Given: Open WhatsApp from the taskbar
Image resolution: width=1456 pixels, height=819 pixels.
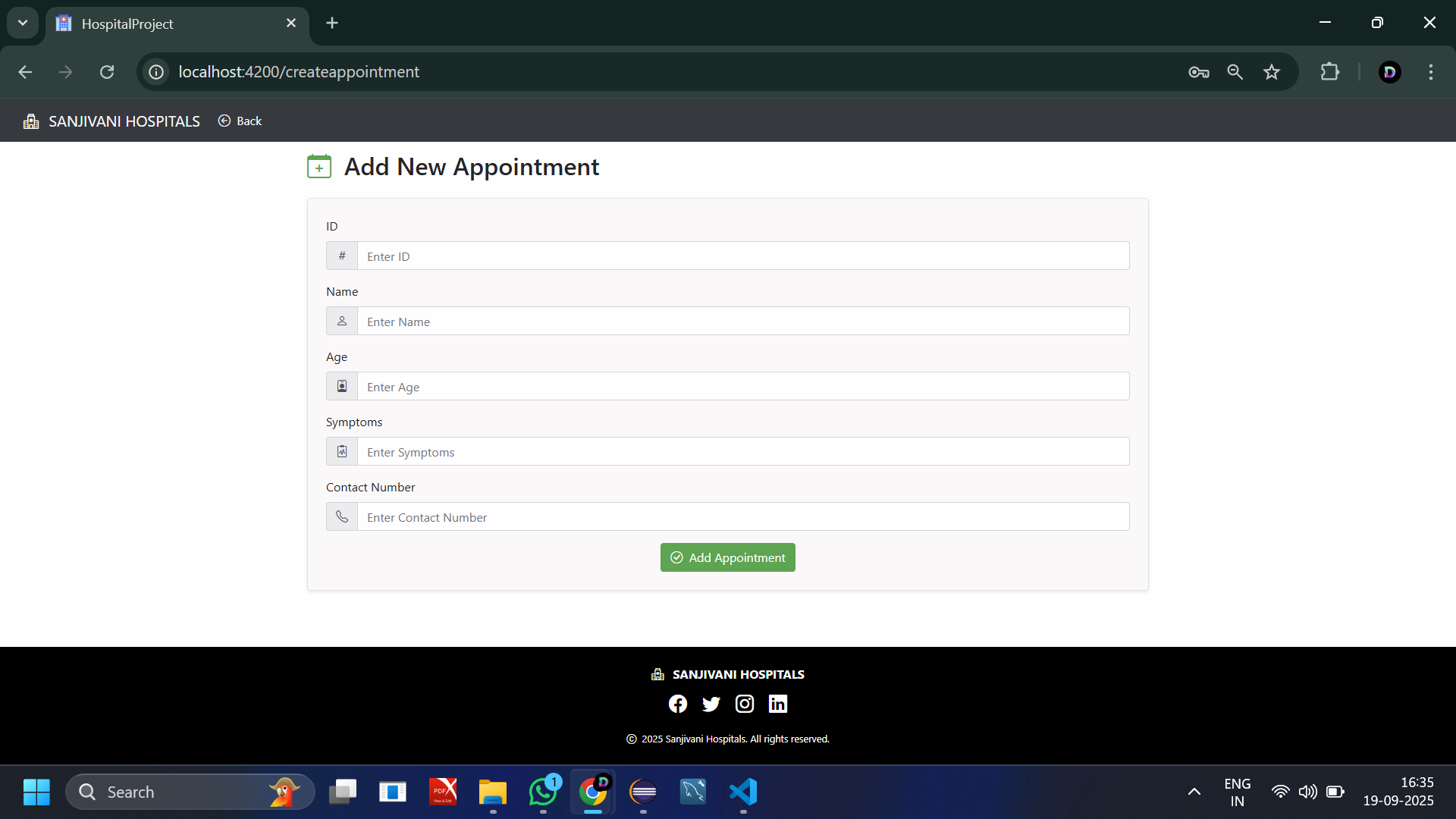Looking at the screenshot, I should pos(543,792).
